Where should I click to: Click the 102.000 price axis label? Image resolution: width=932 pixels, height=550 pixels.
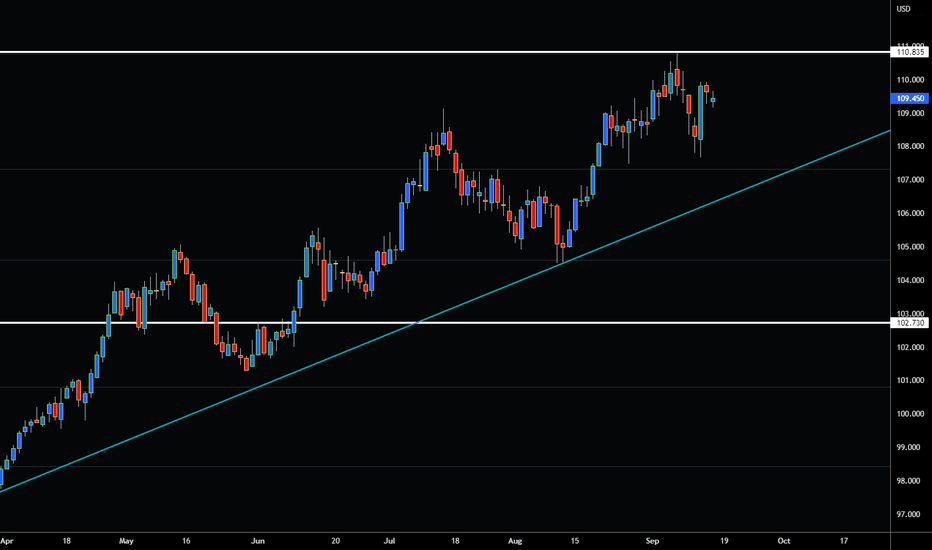910,347
